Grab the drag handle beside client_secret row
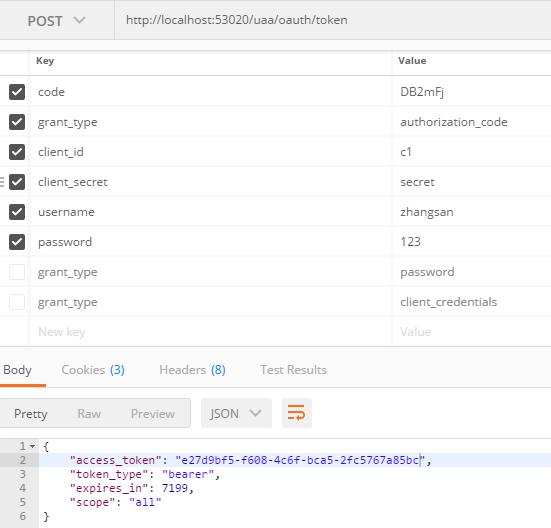The height and width of the screenshot is (528, 551). [2, 182]
